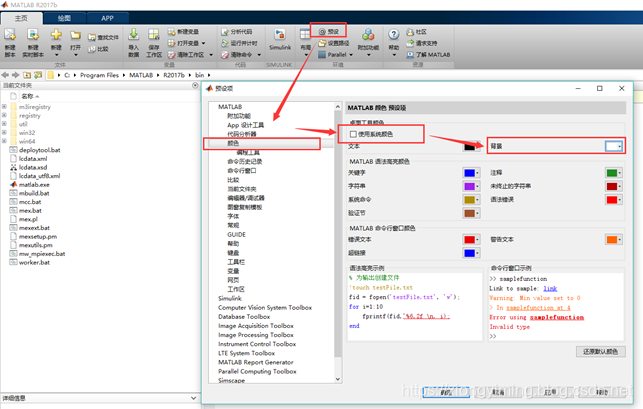Select 字体 in the preferences tree
The height and width of the screenshot is (409, 643).
tap(233, 216)
